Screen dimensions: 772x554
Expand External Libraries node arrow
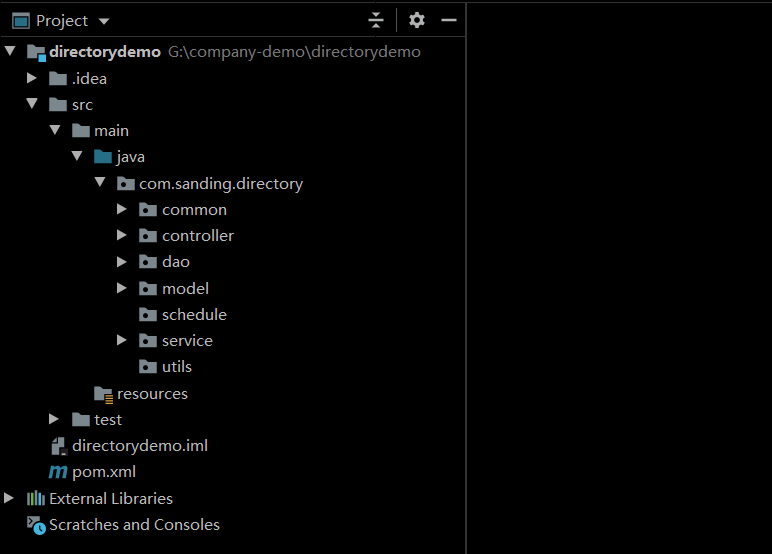click(x=8, y=498)
